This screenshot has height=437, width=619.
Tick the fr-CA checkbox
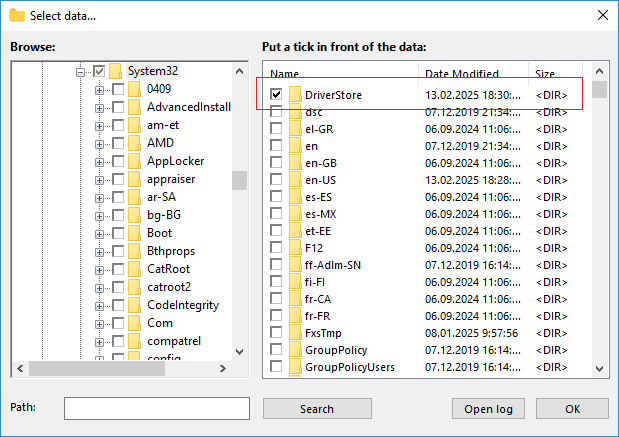pos(276,298)
